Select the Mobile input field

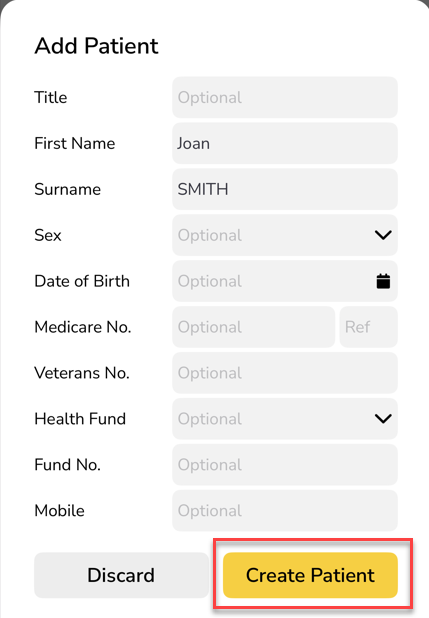(x=285, y=510)
